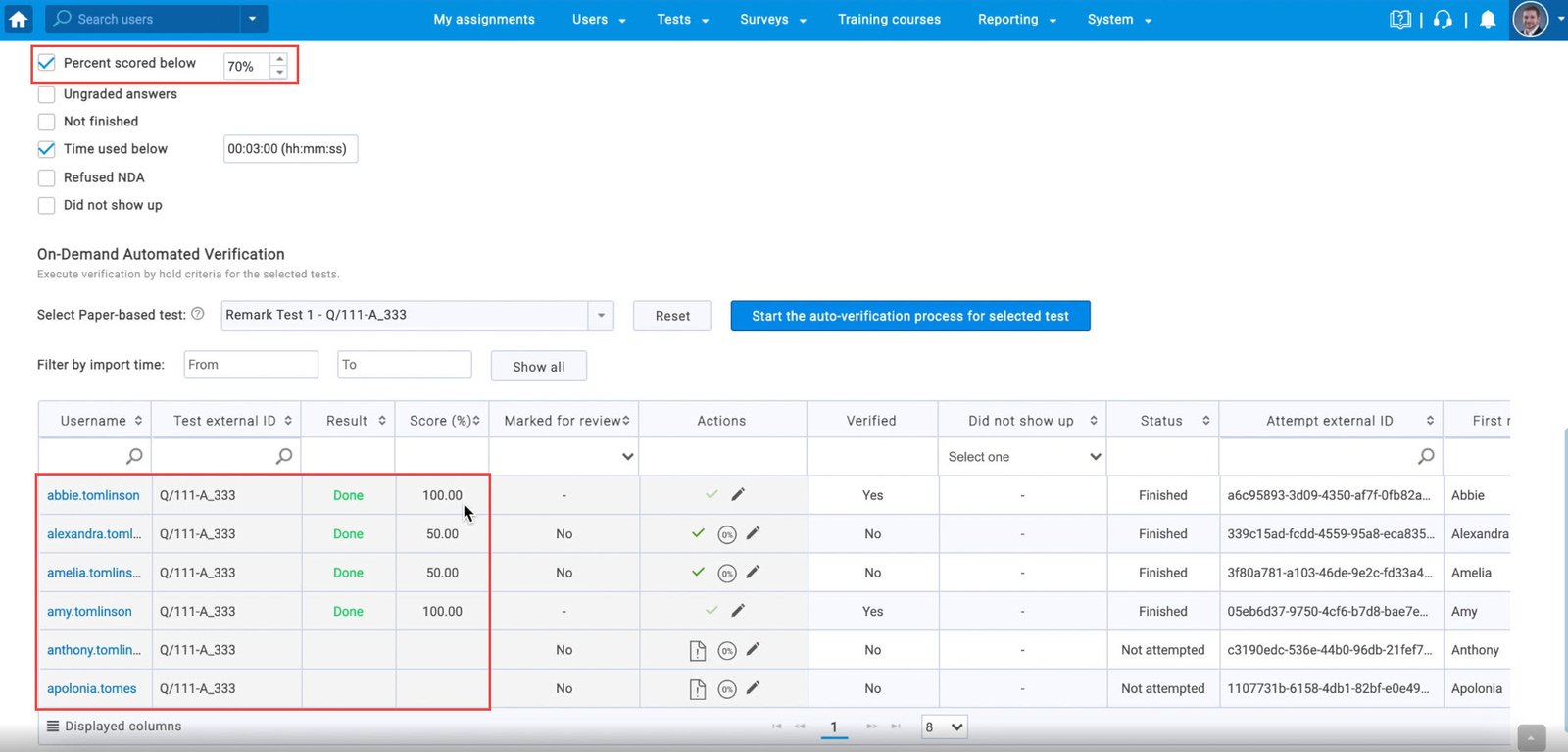Check the Refused NDA checkbox

[46, 177]
